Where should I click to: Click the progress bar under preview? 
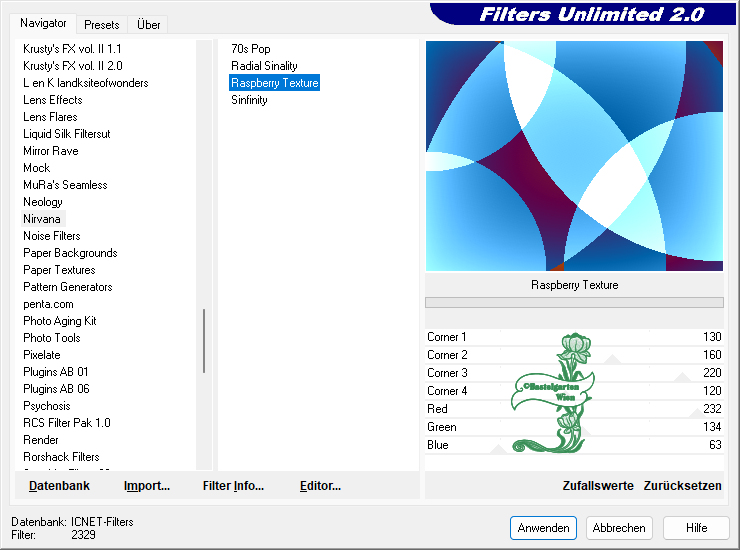point(574,302)
